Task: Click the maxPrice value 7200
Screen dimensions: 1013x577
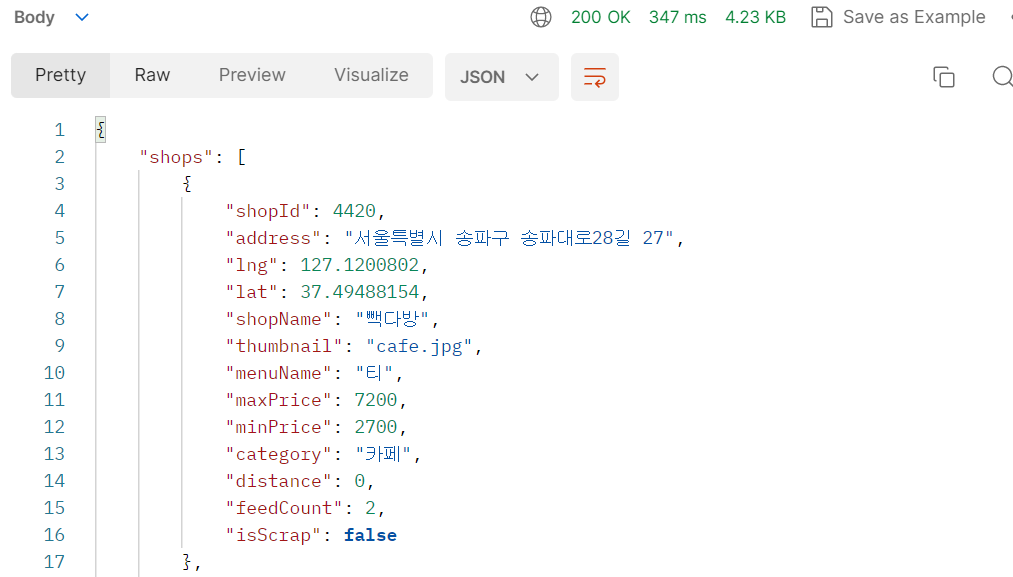Action: tap(375, 401)
